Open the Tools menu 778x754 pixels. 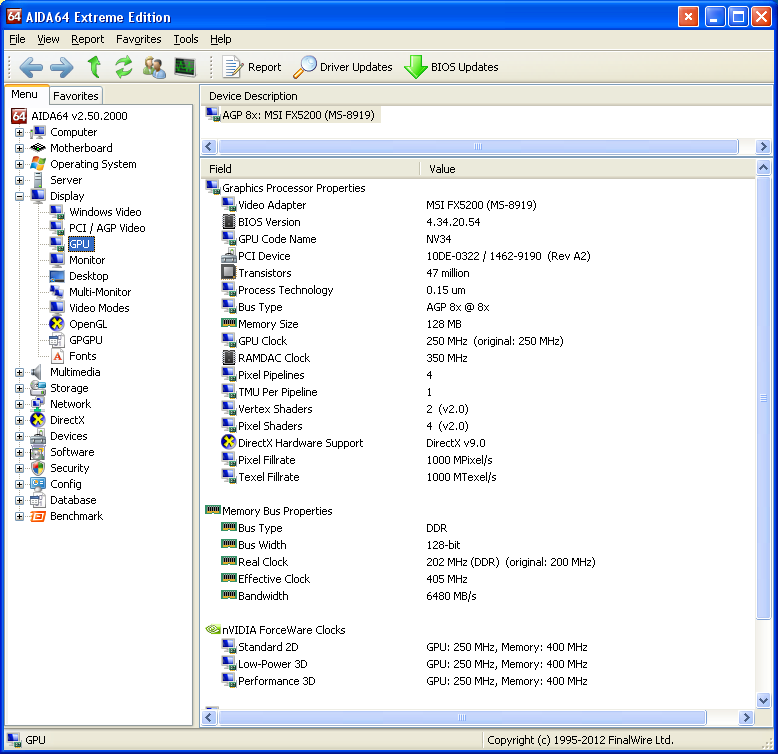click(186, 39)
